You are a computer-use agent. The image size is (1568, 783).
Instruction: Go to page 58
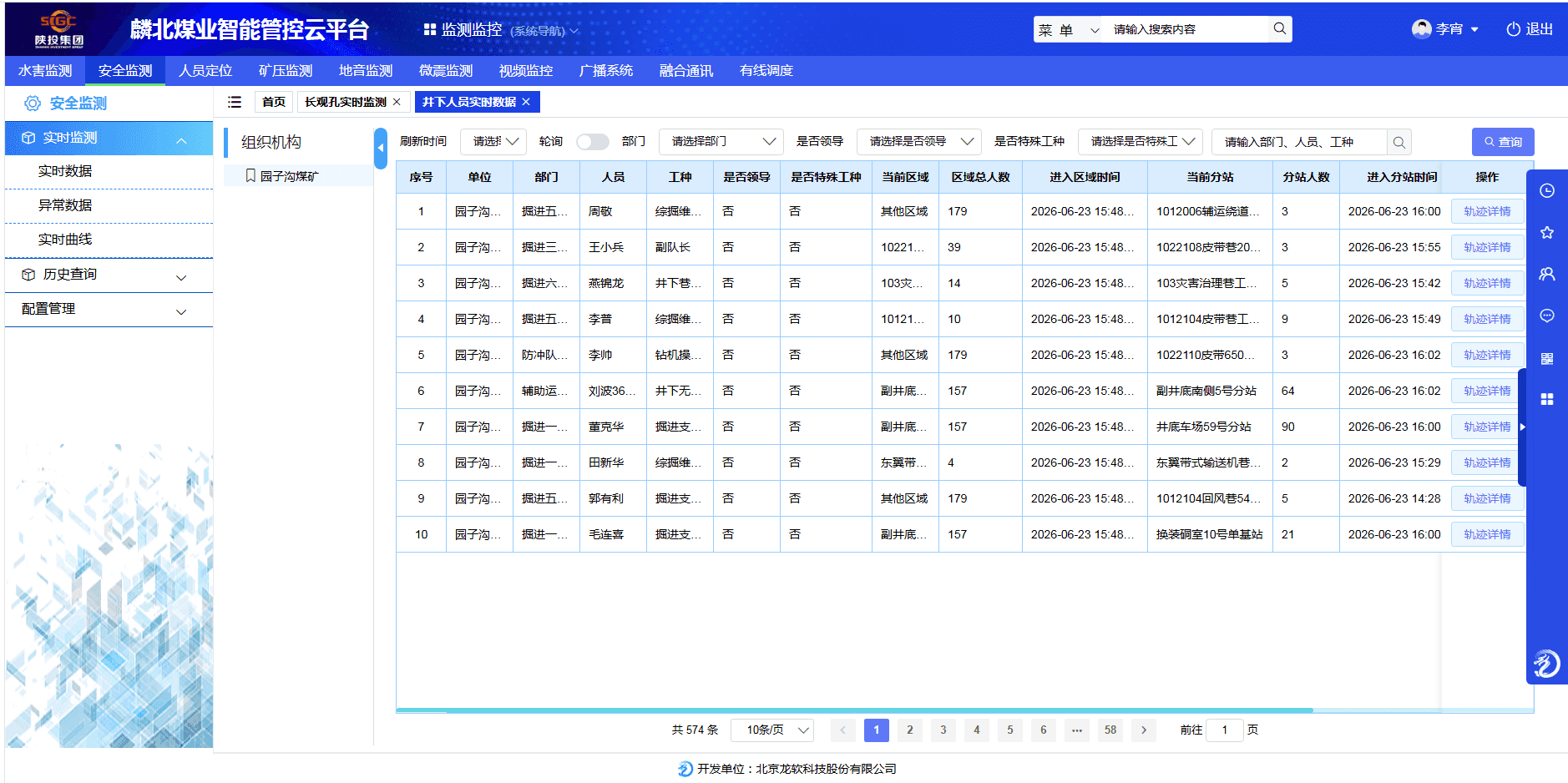pos(1110,730)
